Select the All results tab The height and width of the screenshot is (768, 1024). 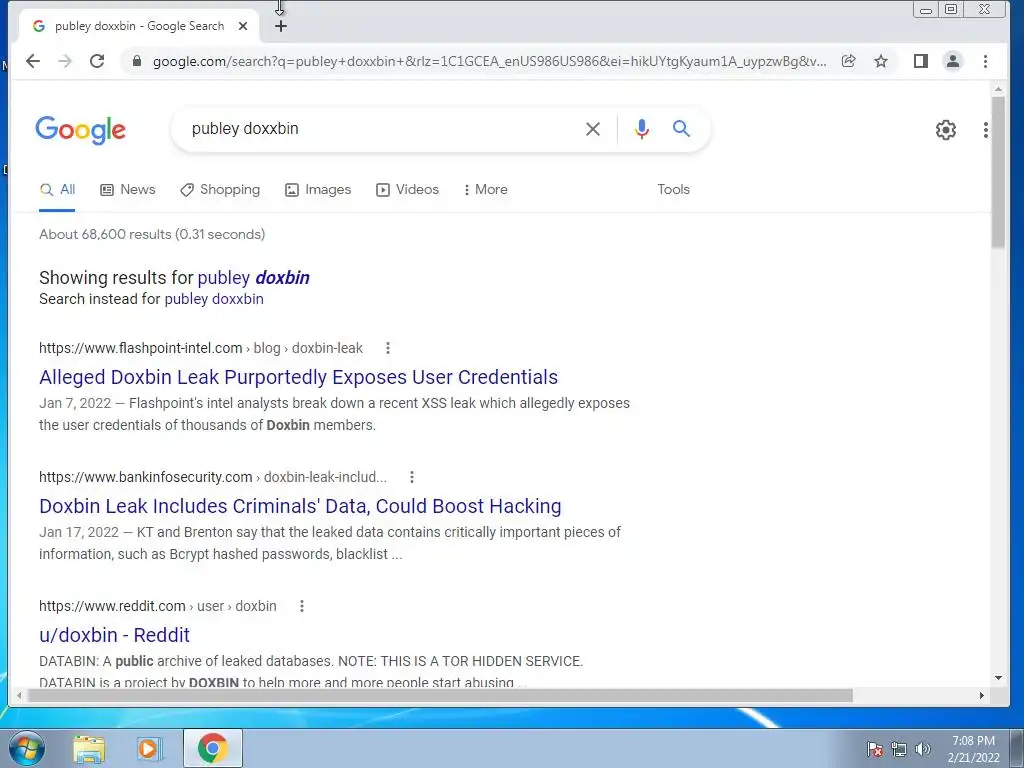tap(57, 189)
